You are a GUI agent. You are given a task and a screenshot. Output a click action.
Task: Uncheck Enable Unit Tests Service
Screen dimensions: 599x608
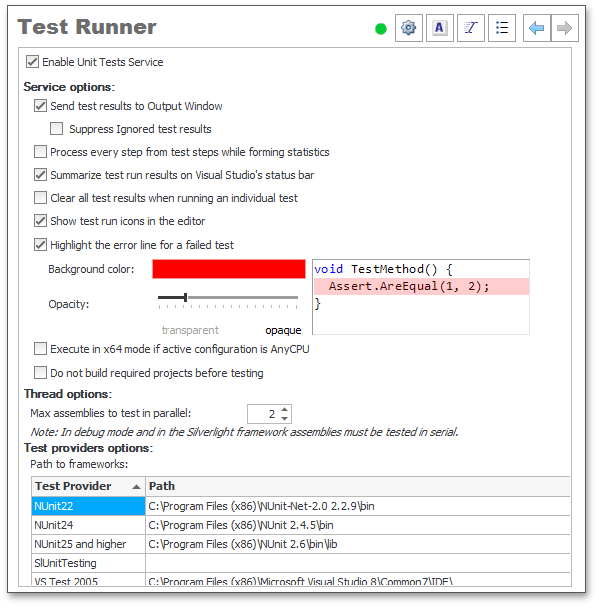[32, 62]
